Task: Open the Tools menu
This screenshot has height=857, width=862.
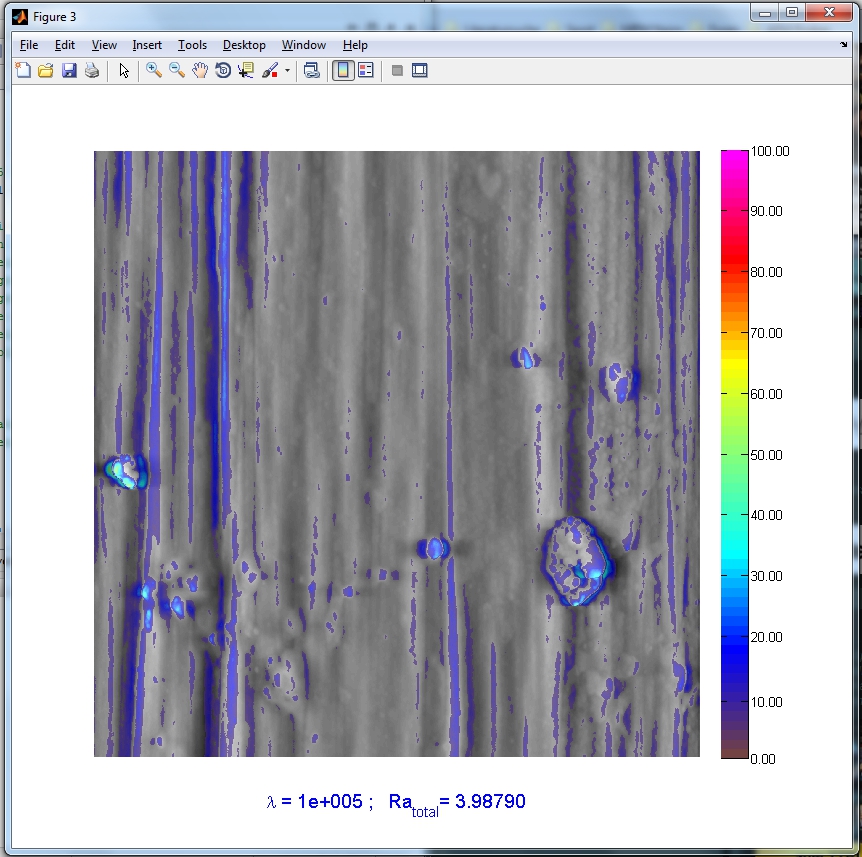Action: pos(192,45)
